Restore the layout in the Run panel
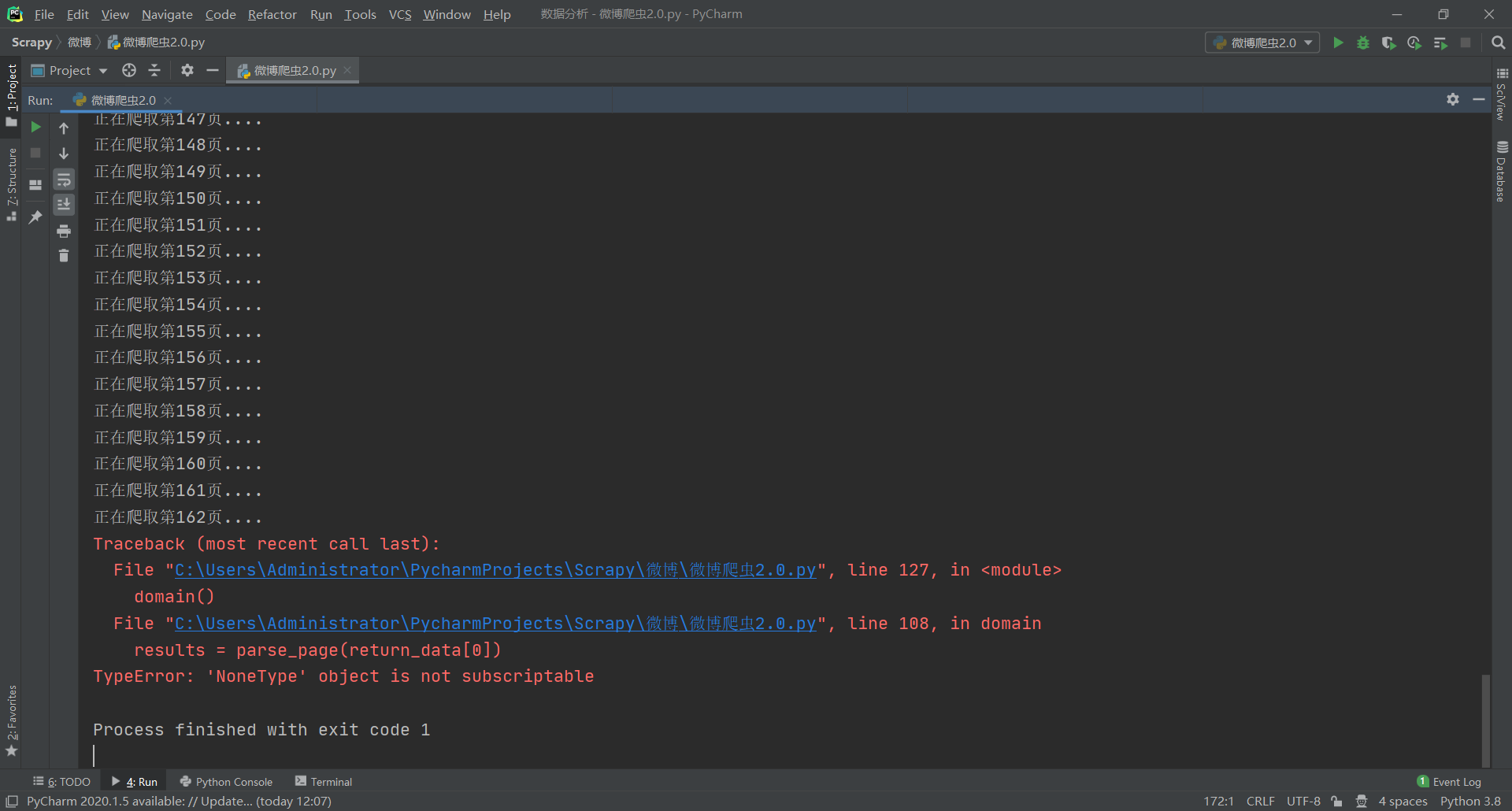The height and width of the screenshot is (811, 1512). (x=35, y=185)
